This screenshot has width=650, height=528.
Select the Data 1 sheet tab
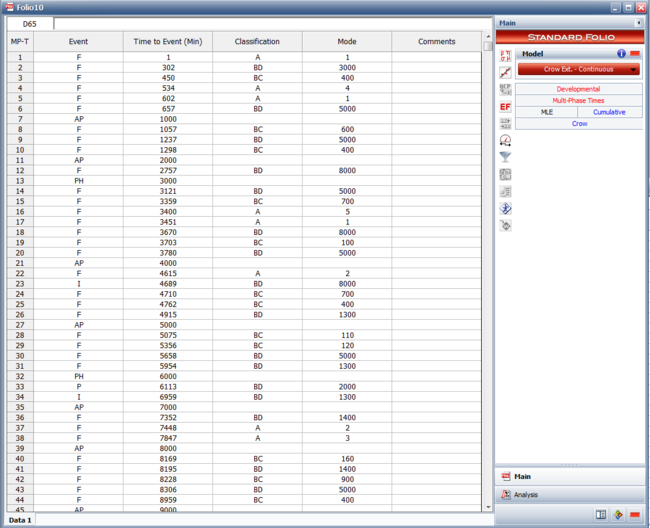coord(20,520)
